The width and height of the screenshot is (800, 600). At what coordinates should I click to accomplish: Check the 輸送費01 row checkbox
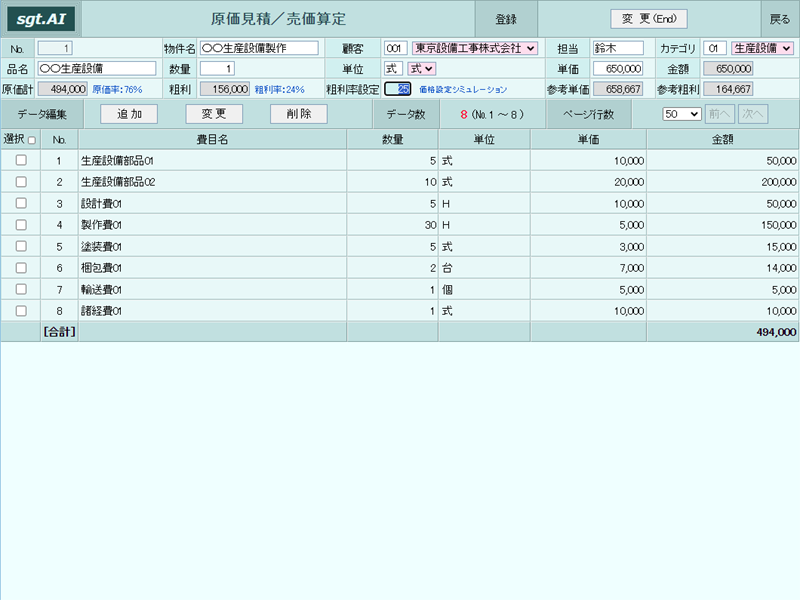tap(21, 289)
